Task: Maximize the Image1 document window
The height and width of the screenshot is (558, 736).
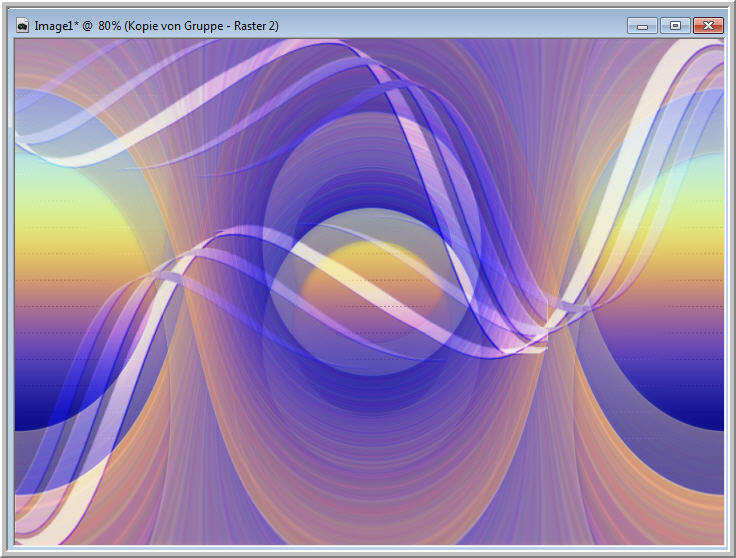Action: point(675,26)
